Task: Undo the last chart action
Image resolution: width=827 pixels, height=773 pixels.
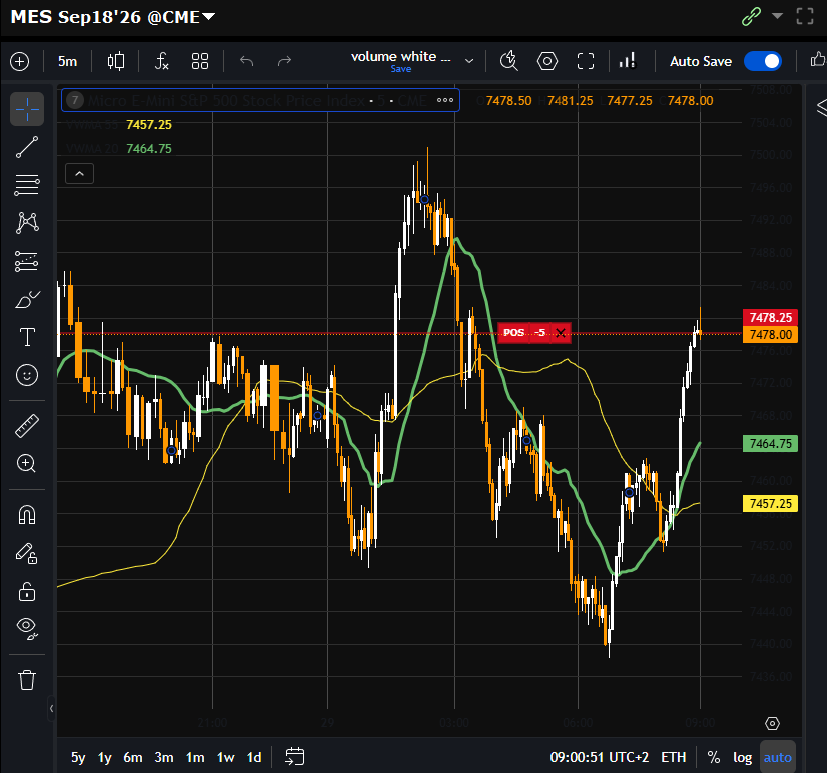Action: tap(246, 61)
